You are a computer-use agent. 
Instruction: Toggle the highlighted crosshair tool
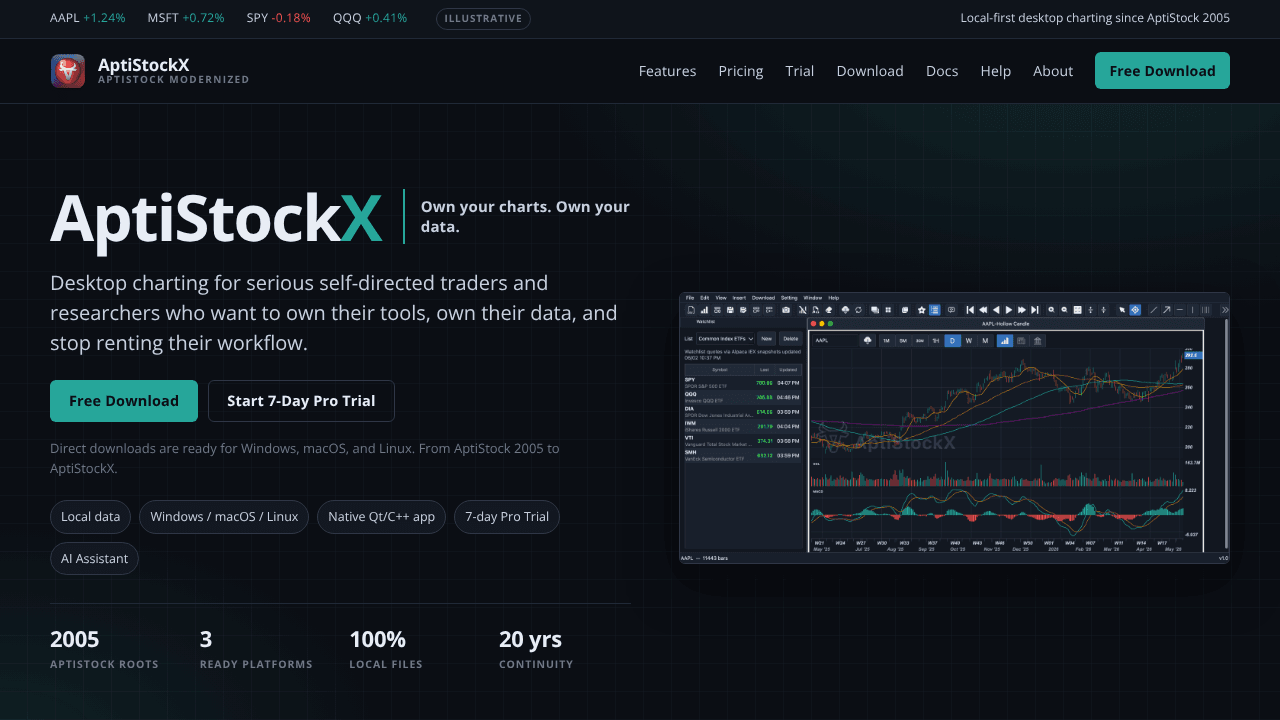[1135, 310]
